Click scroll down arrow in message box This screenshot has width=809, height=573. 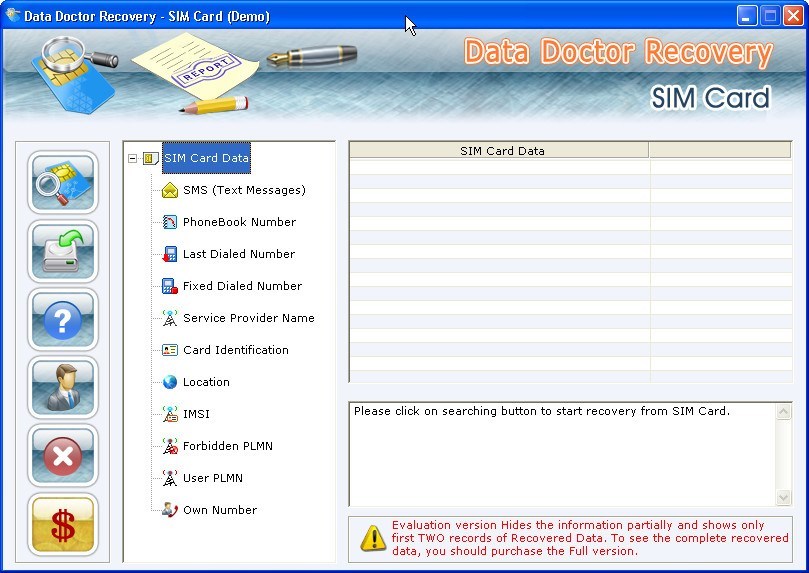783,498
